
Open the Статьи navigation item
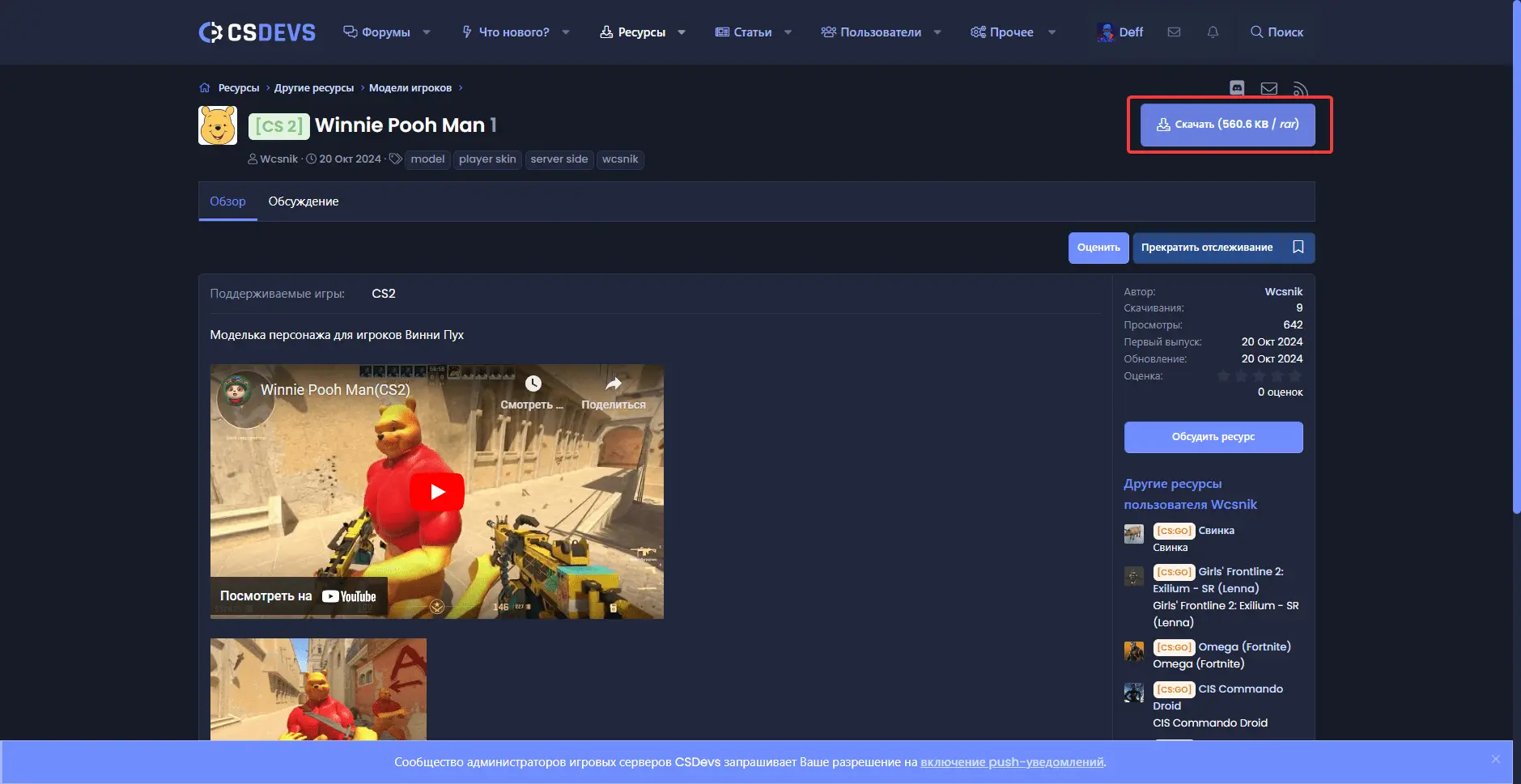pyautogui.click(x=743, y=32)
